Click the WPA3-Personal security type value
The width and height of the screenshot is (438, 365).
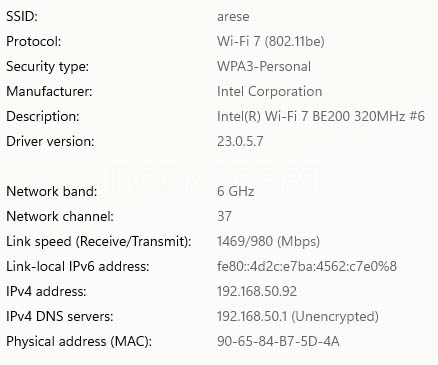(x=264, y=66)
